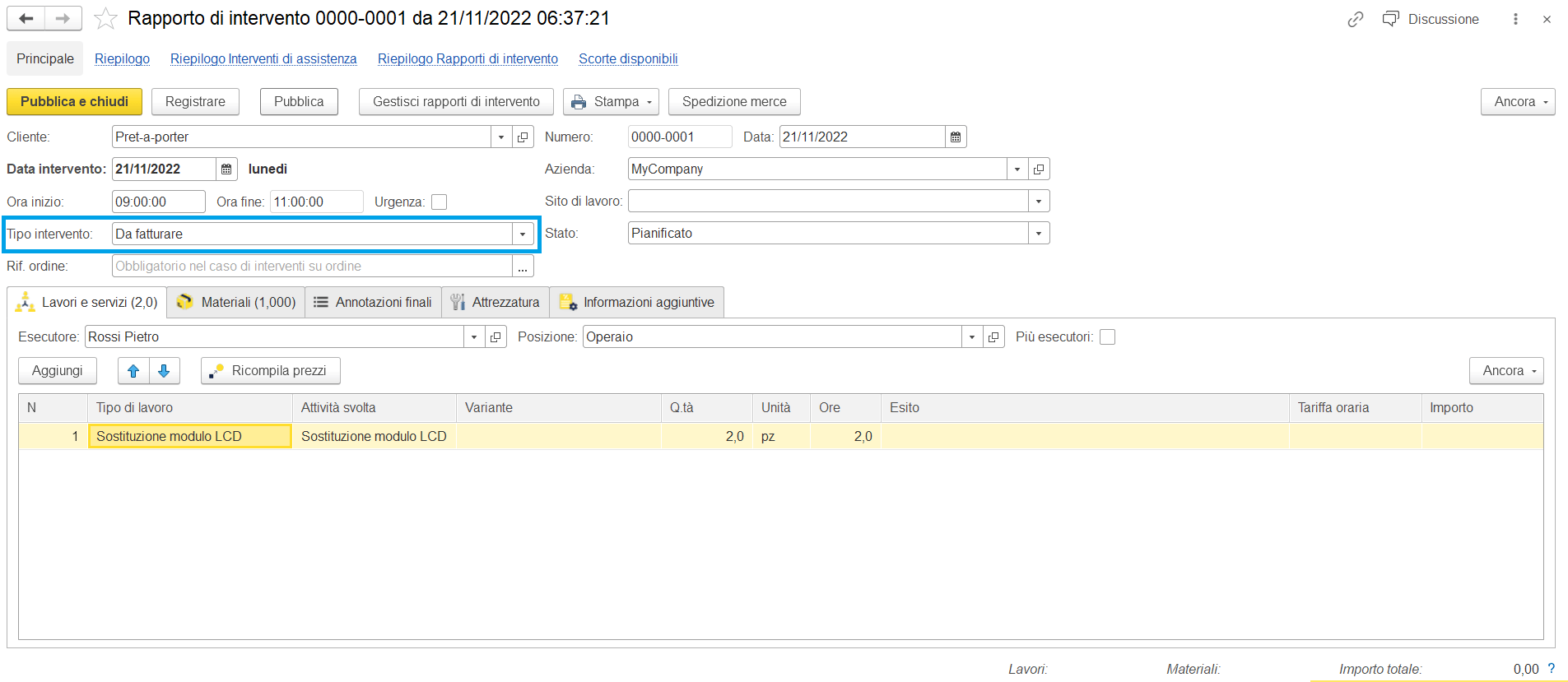Open Scorte disponibili
This screenshot has height=682, width=1568.
tap(628, 58)
